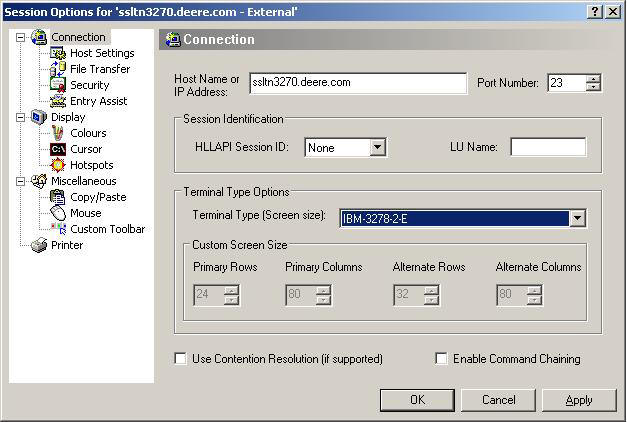Open the HLLAPI Session ID dropdown
This screenshot has width=627, height=422.
(x=377, y=148)
